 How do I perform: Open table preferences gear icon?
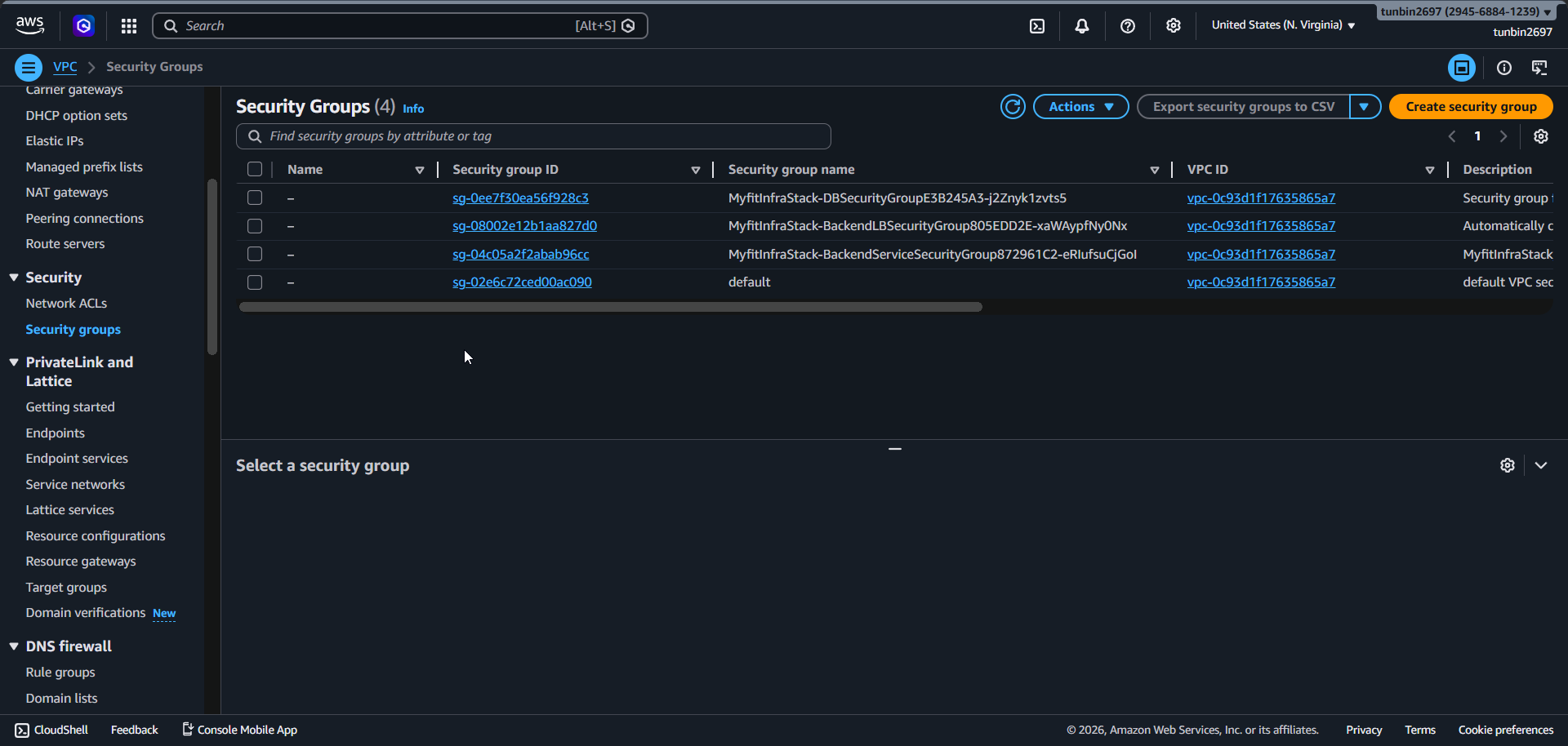(x=1540, y=136)
